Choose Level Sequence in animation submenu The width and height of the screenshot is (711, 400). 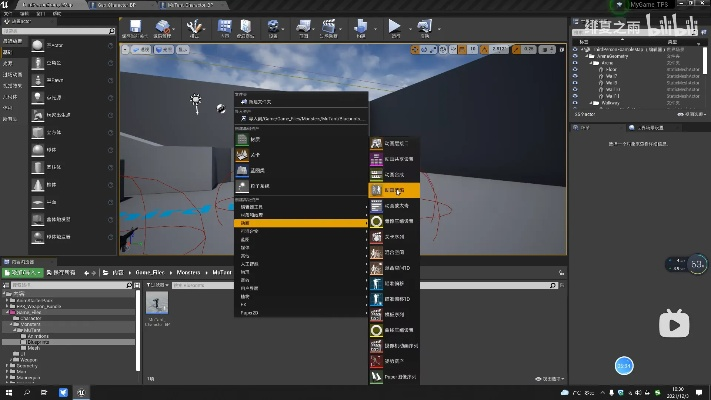(394, 237)
